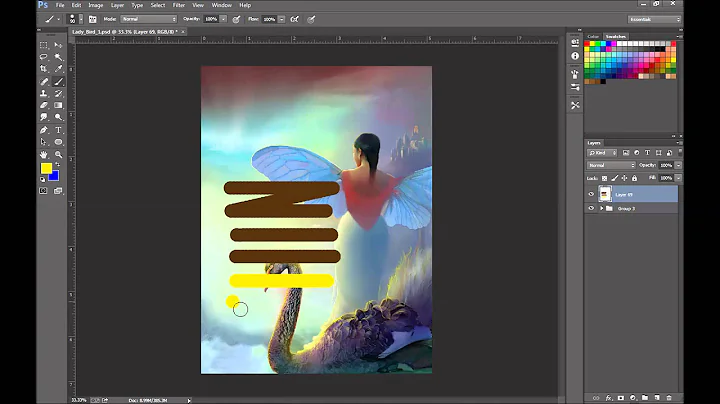Select Layer 69 thumbnail
Screen dimensions: 720x404
605,194
